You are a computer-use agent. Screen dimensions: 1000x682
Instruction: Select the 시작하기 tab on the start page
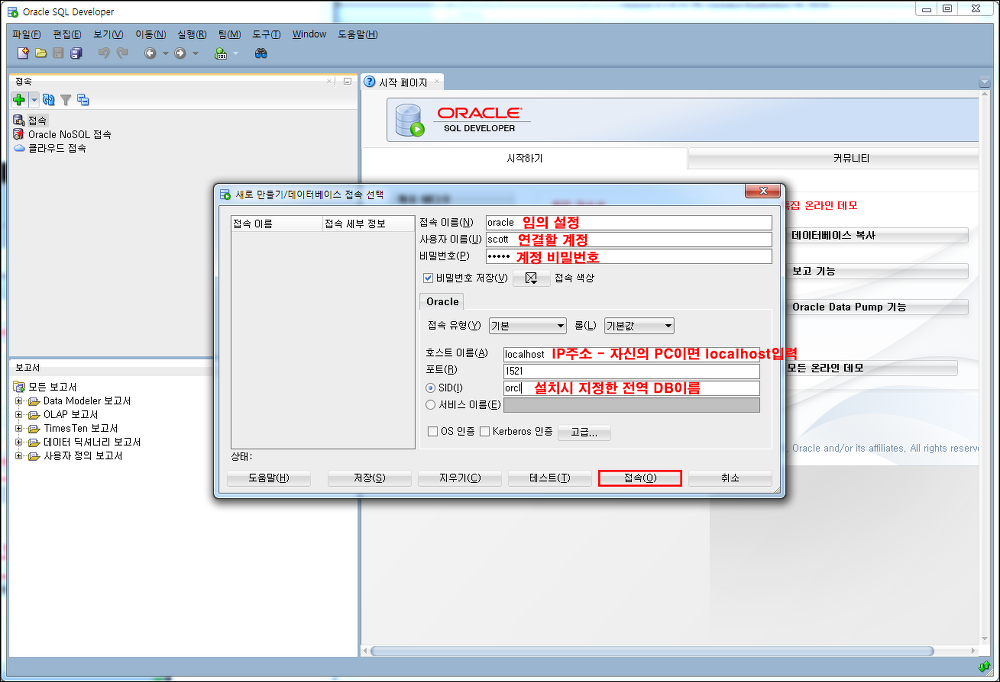[x=524, y=158]
